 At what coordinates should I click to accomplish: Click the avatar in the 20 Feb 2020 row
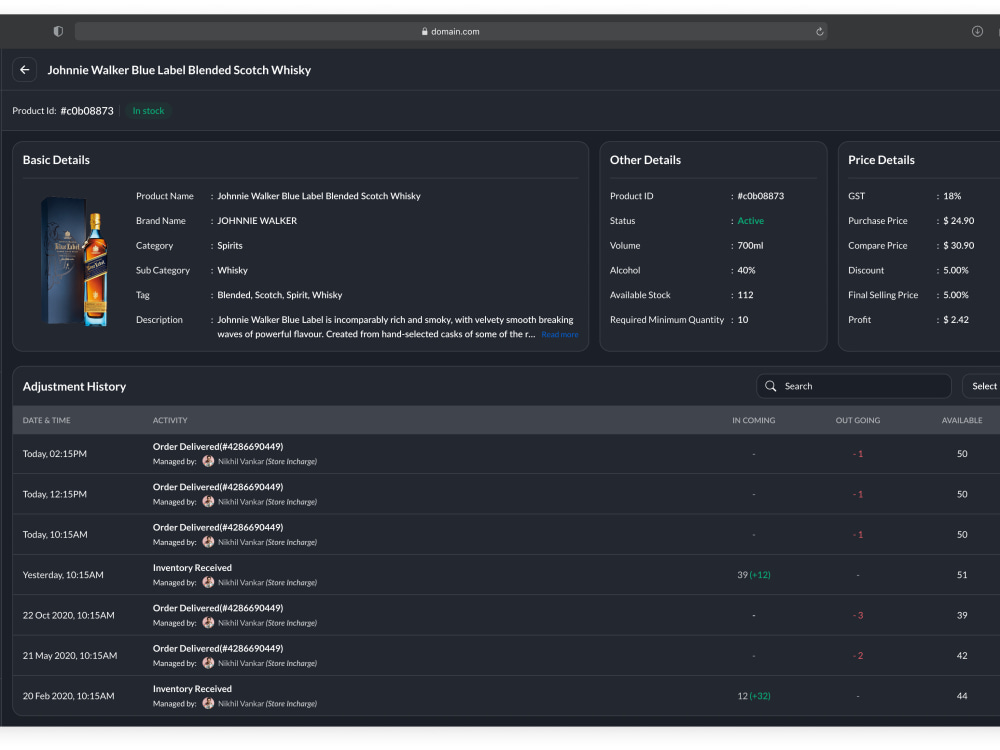point(208,703)
